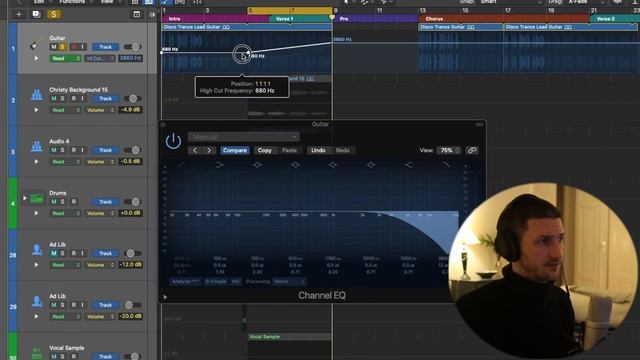This screenshot has height=360, width=640.
Task: Click the Drums track icon
Action: [x=37, y=198]
